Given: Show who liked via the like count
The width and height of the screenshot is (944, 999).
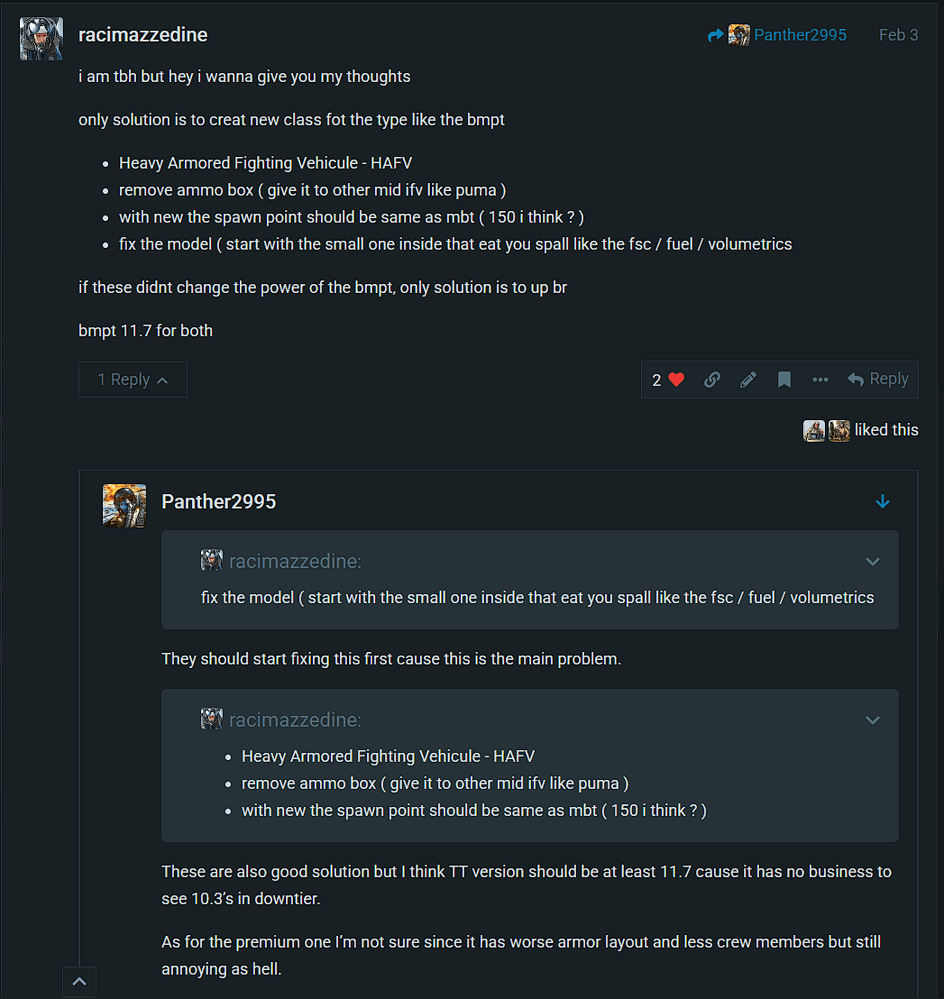Looking at the screenshot, I should 657,380.
